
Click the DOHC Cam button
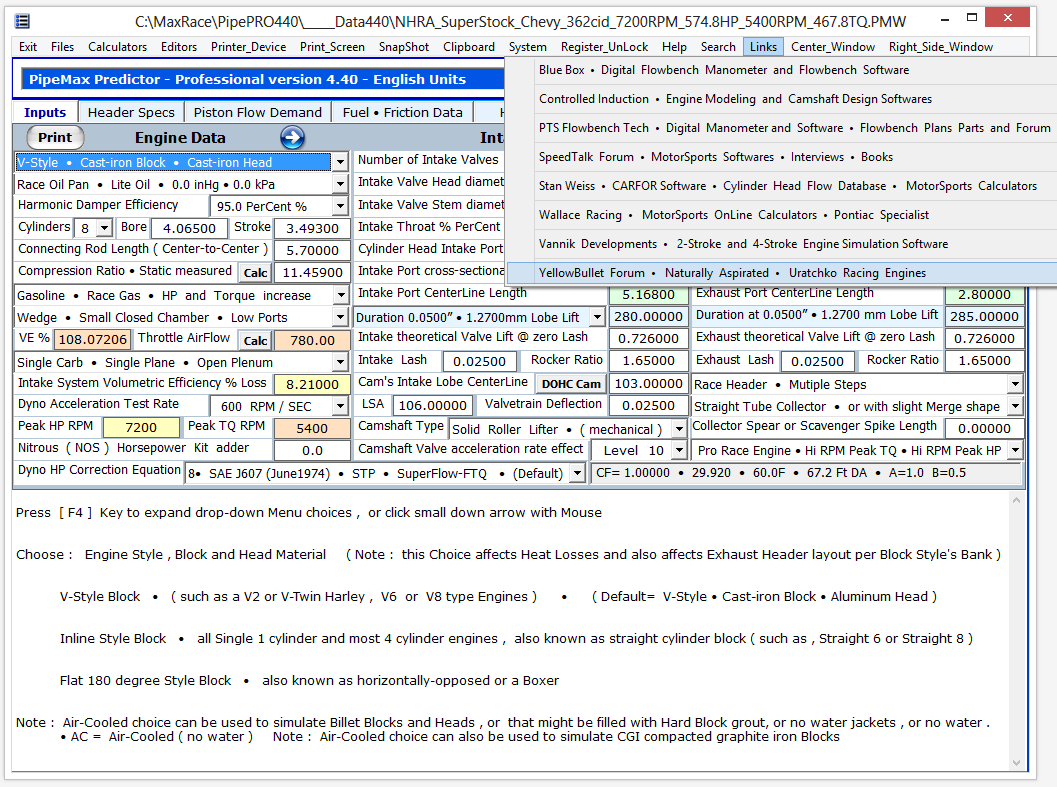(x=571, y=384)
